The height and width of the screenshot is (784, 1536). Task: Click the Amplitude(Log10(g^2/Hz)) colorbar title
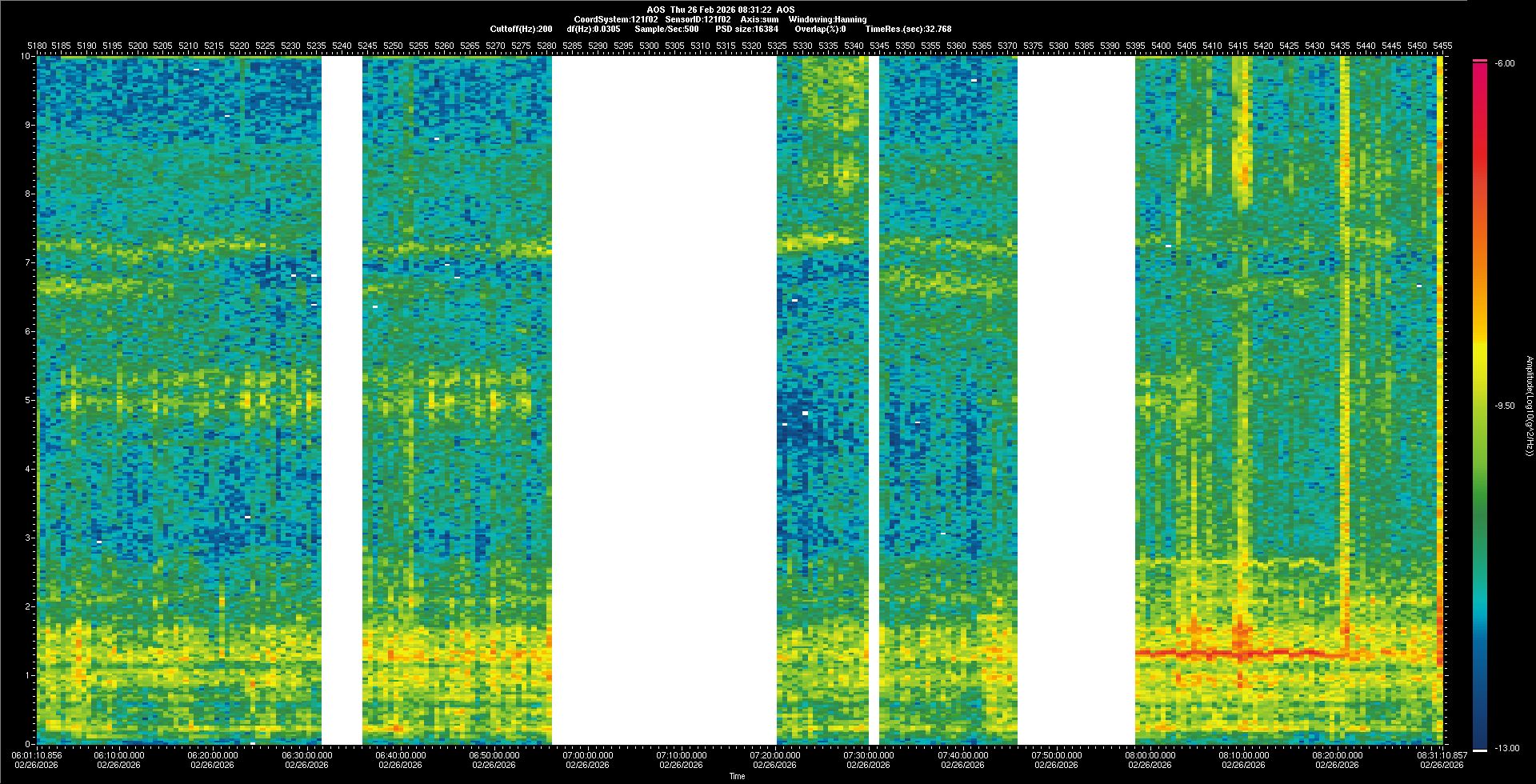click(1528, 406)
